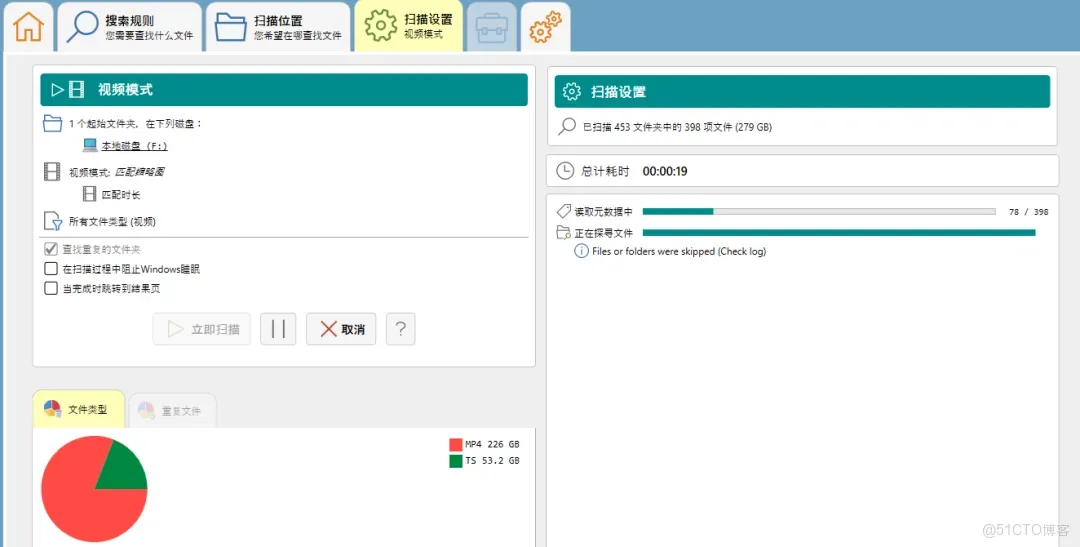Select the 文件类型 chart tab

click(x=79, y=409)
